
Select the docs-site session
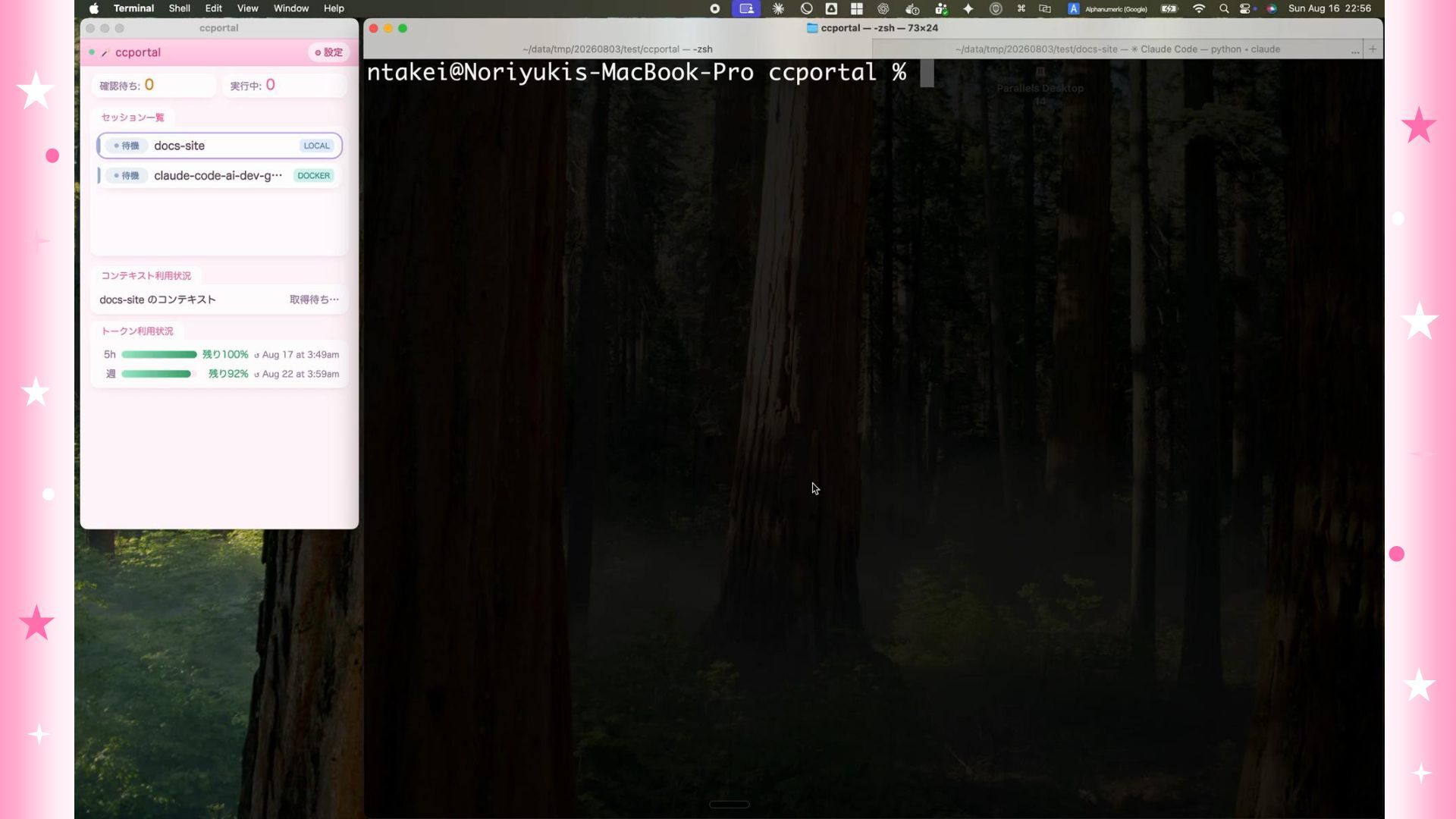point(219,146)
